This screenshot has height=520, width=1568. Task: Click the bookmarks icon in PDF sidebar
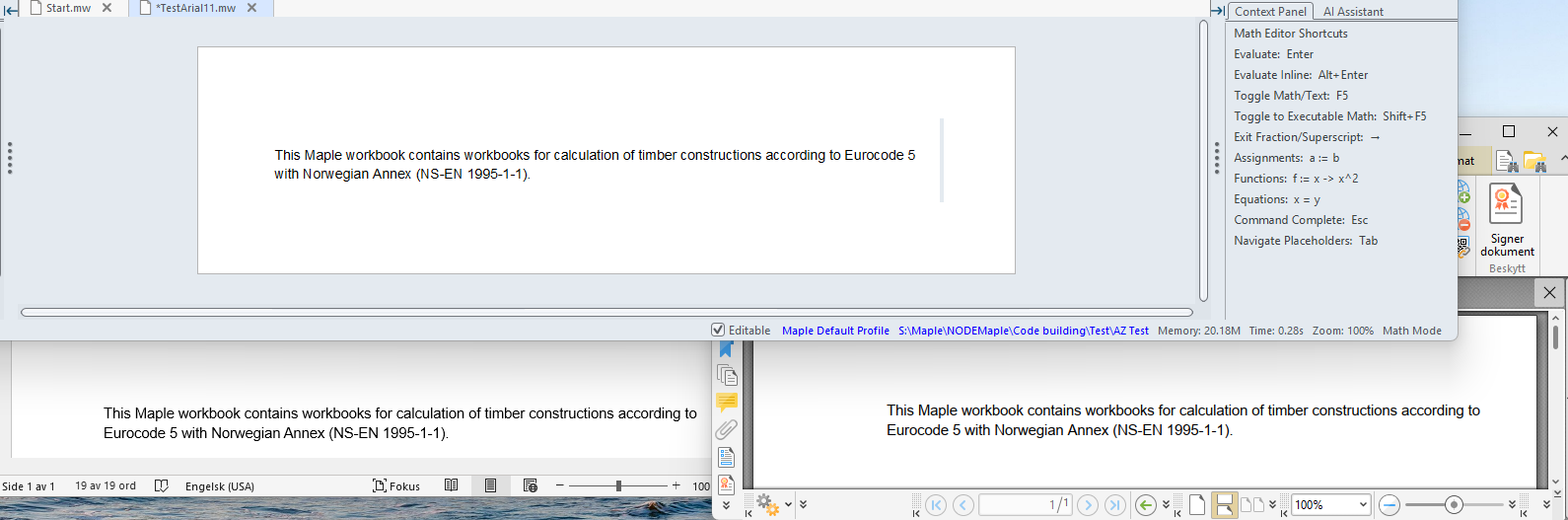727,349
